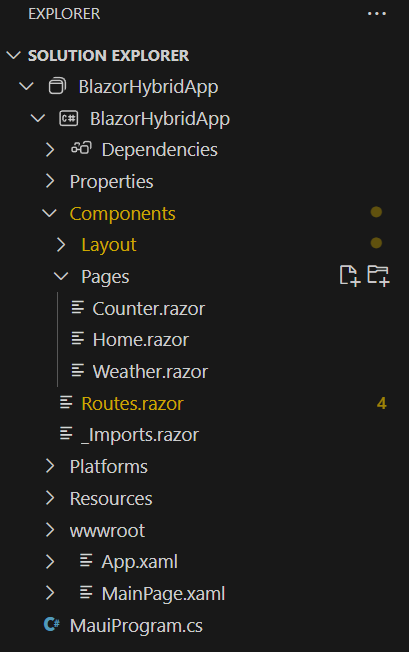This screenshot has width=409, height=652.
Task: Collapse the BlazorHybridApp C# project chevron
Action: point(38,119)
